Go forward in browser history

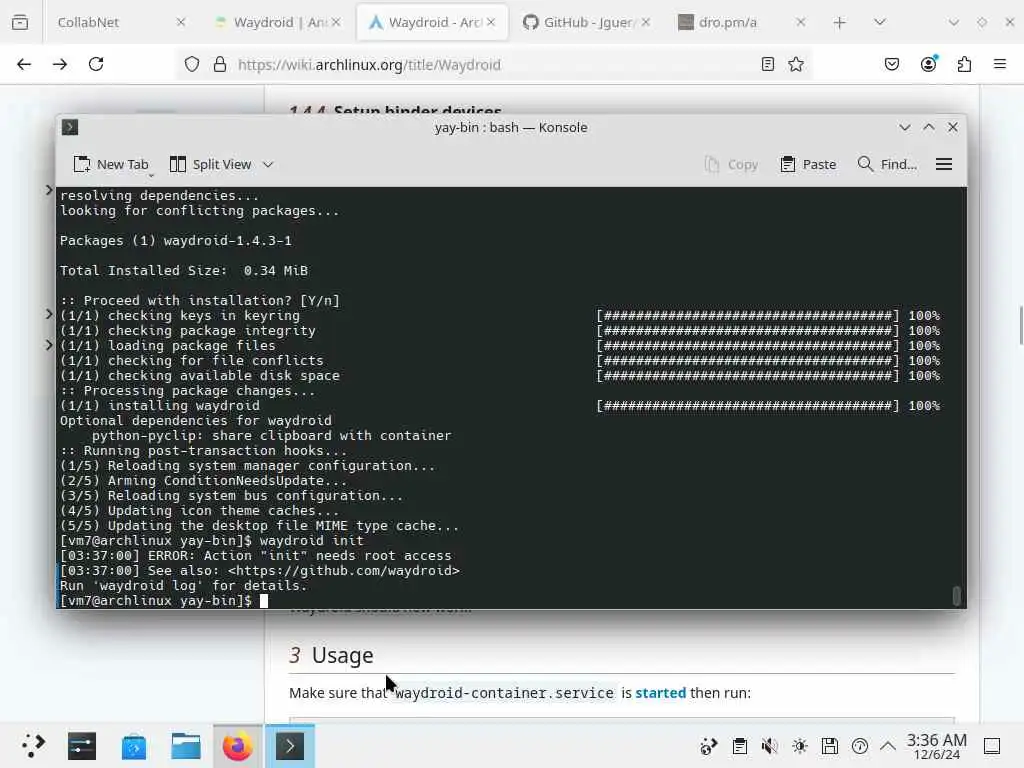pos(60,64)
